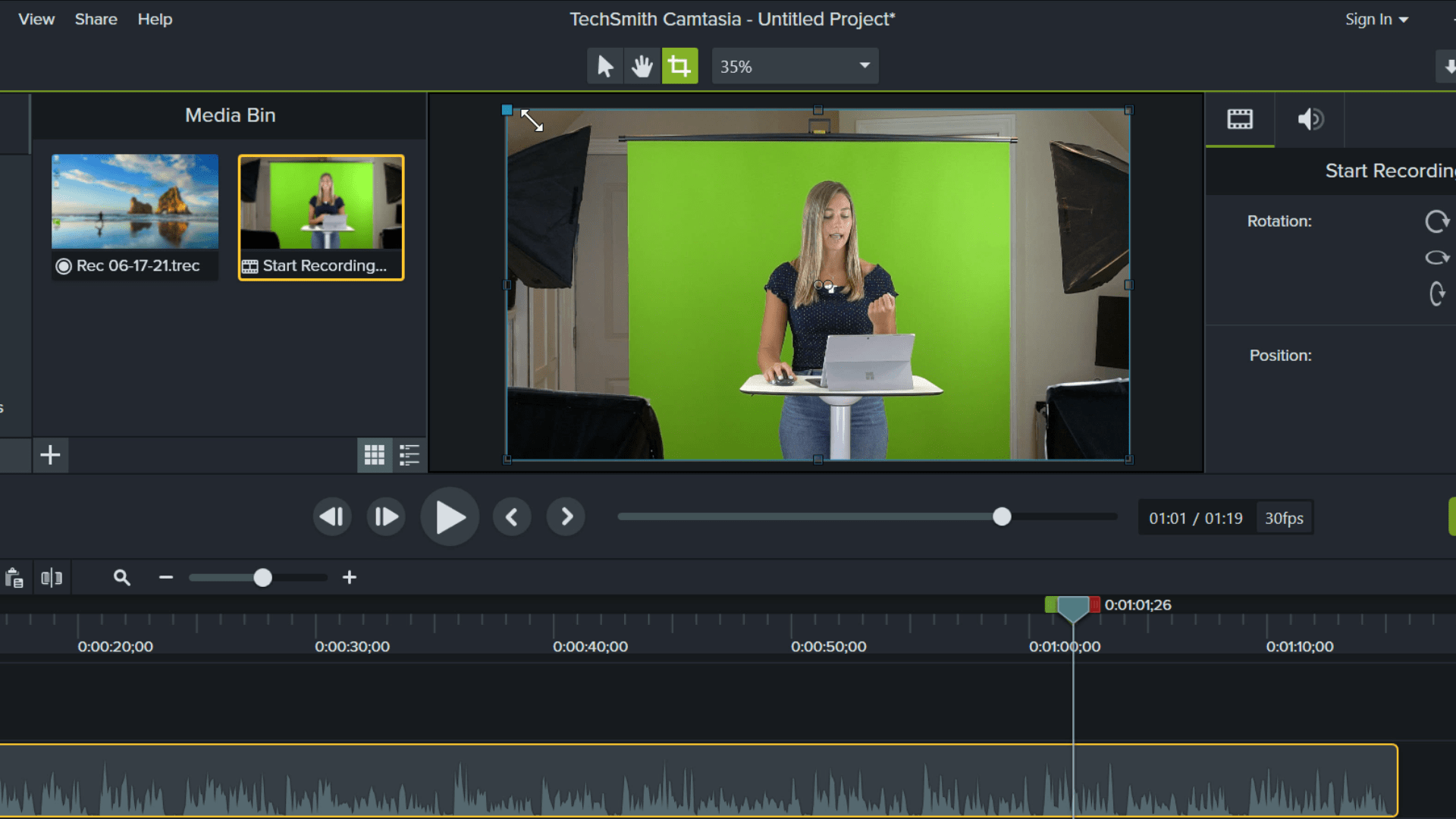The width and height of the screenshot is (1456, 819).
Task: Open the Audio properties tab
Action: point(1310,119)
